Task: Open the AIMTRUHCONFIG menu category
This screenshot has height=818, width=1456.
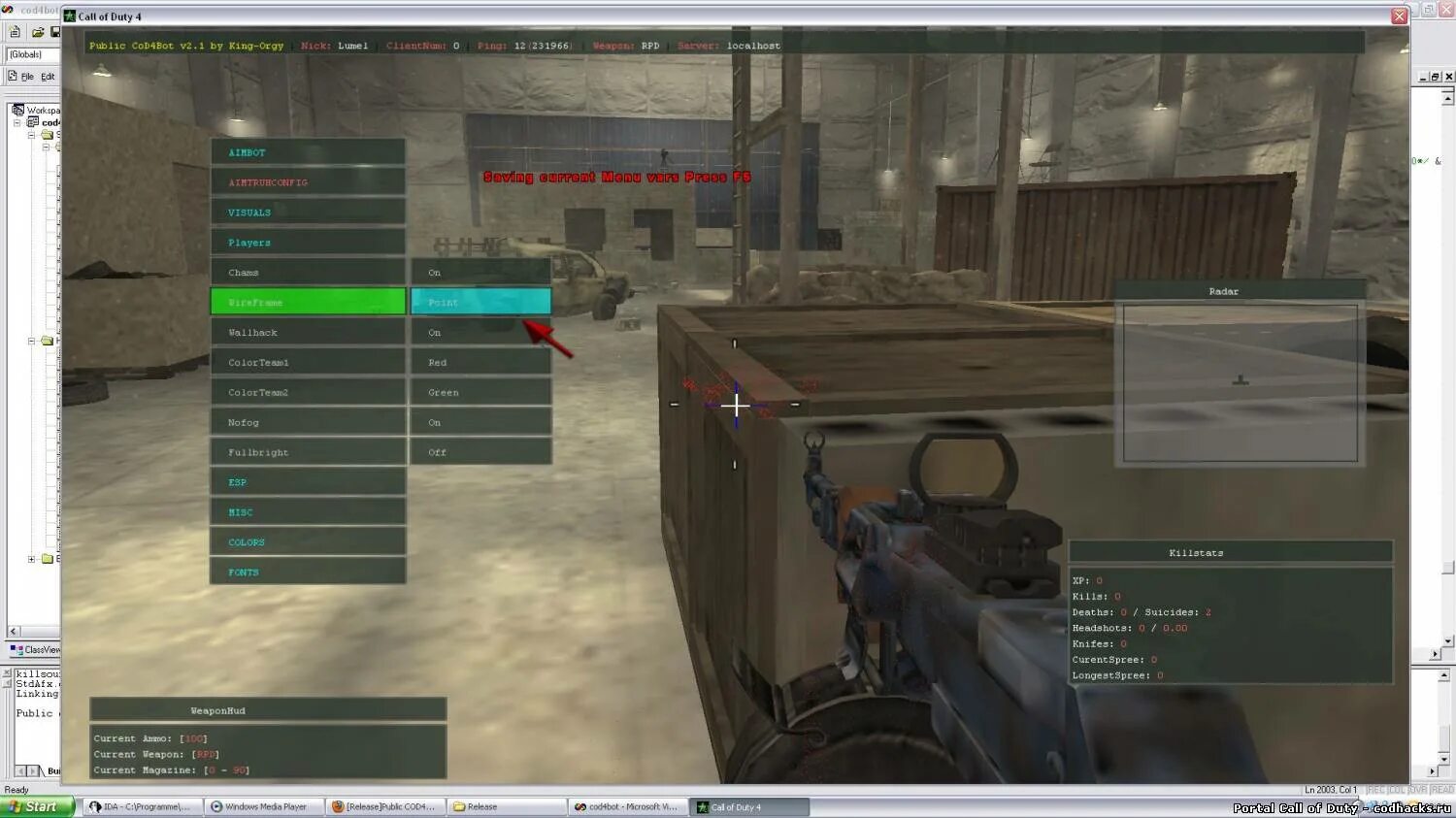Action: click(308, 182)
